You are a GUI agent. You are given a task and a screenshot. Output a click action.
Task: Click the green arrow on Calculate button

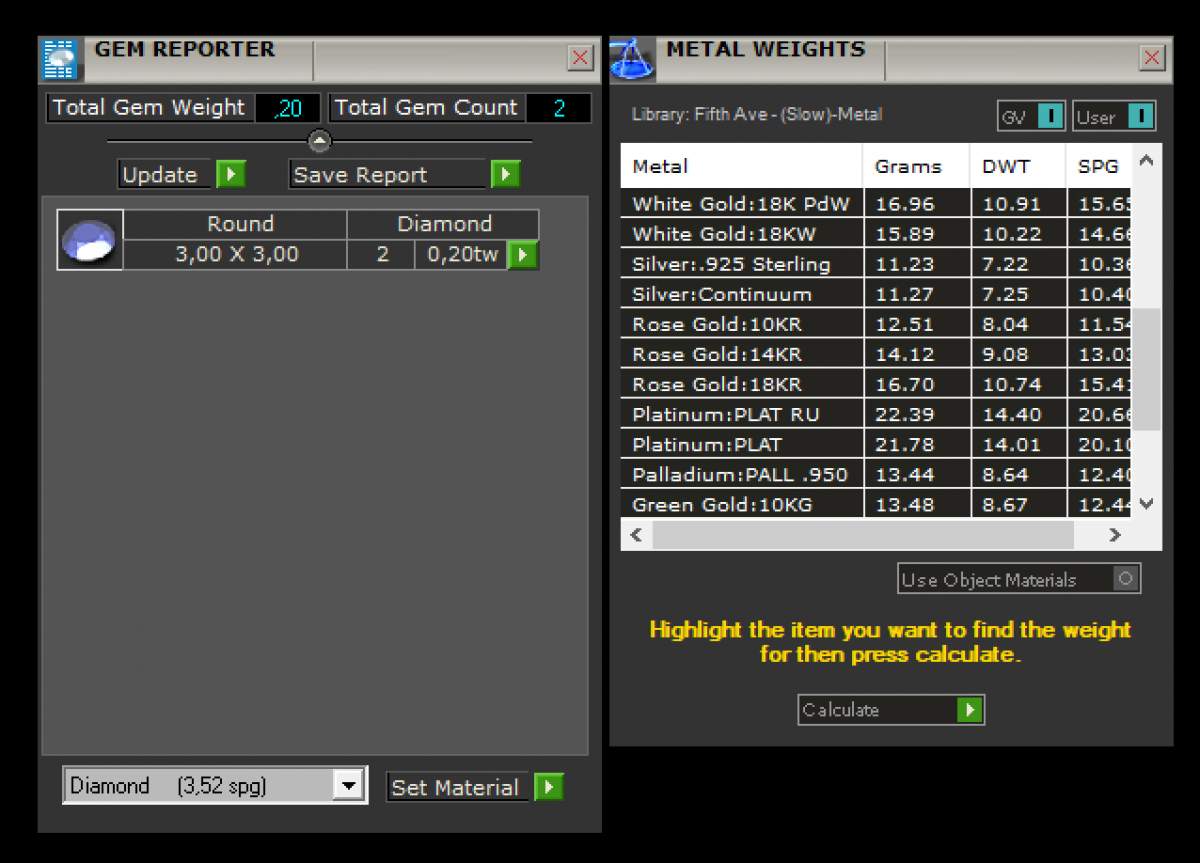(969, 710)
